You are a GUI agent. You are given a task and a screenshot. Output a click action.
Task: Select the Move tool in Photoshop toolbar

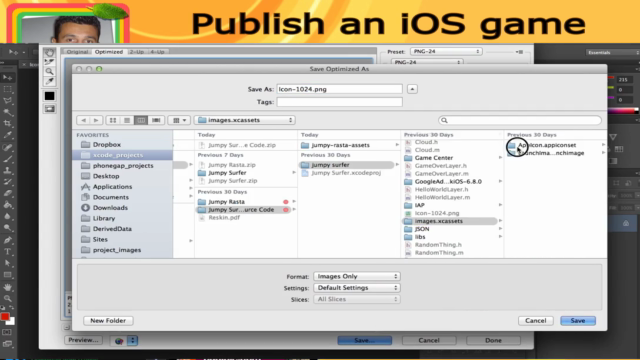[x=7, y=78]
